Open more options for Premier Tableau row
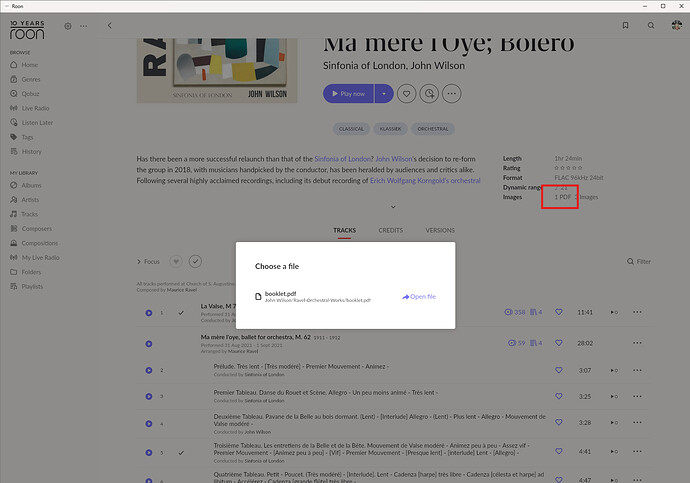Viewport: 690px width, 483px height. coord(637,396)
